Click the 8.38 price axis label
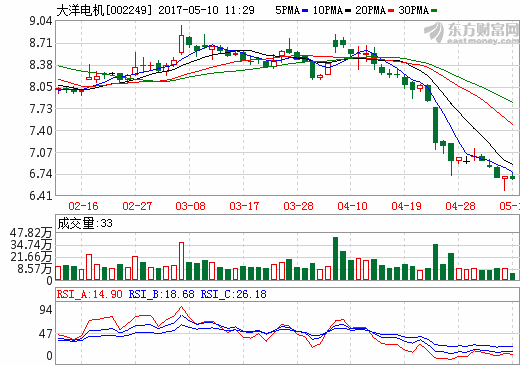Screen dimensions: 520x365 click(x=41, y=65)
